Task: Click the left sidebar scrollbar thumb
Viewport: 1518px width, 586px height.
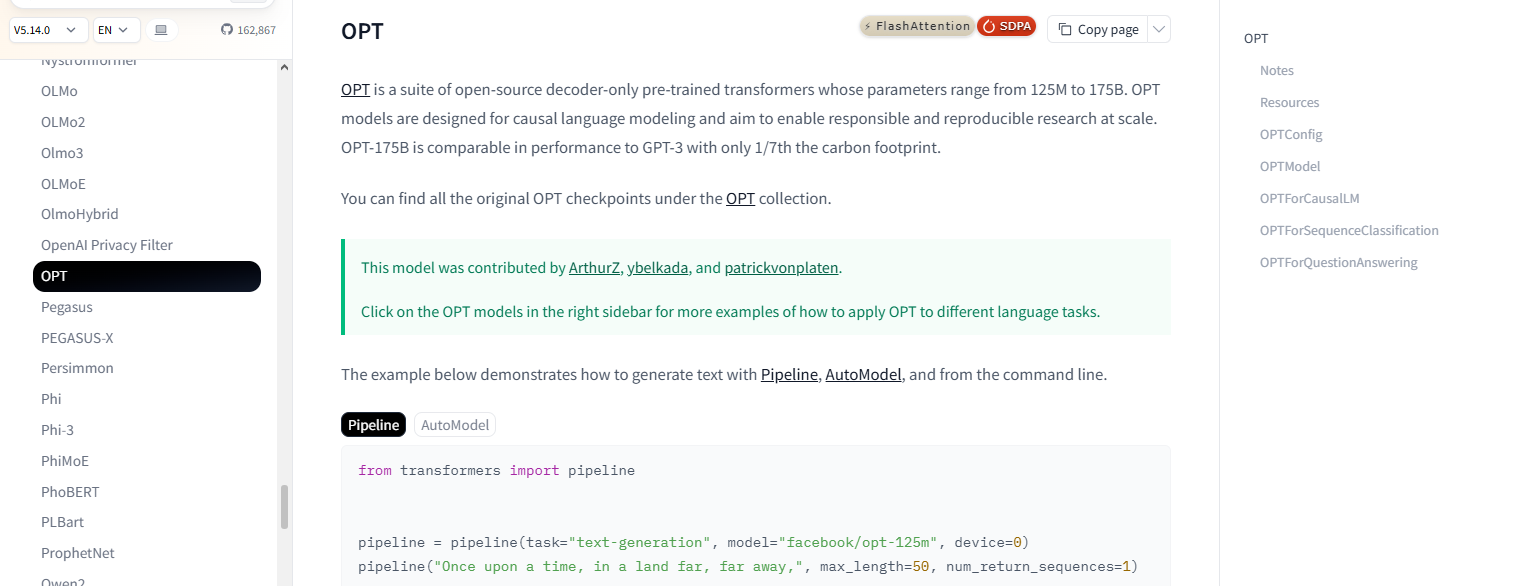Action: (x=284, y=507)
